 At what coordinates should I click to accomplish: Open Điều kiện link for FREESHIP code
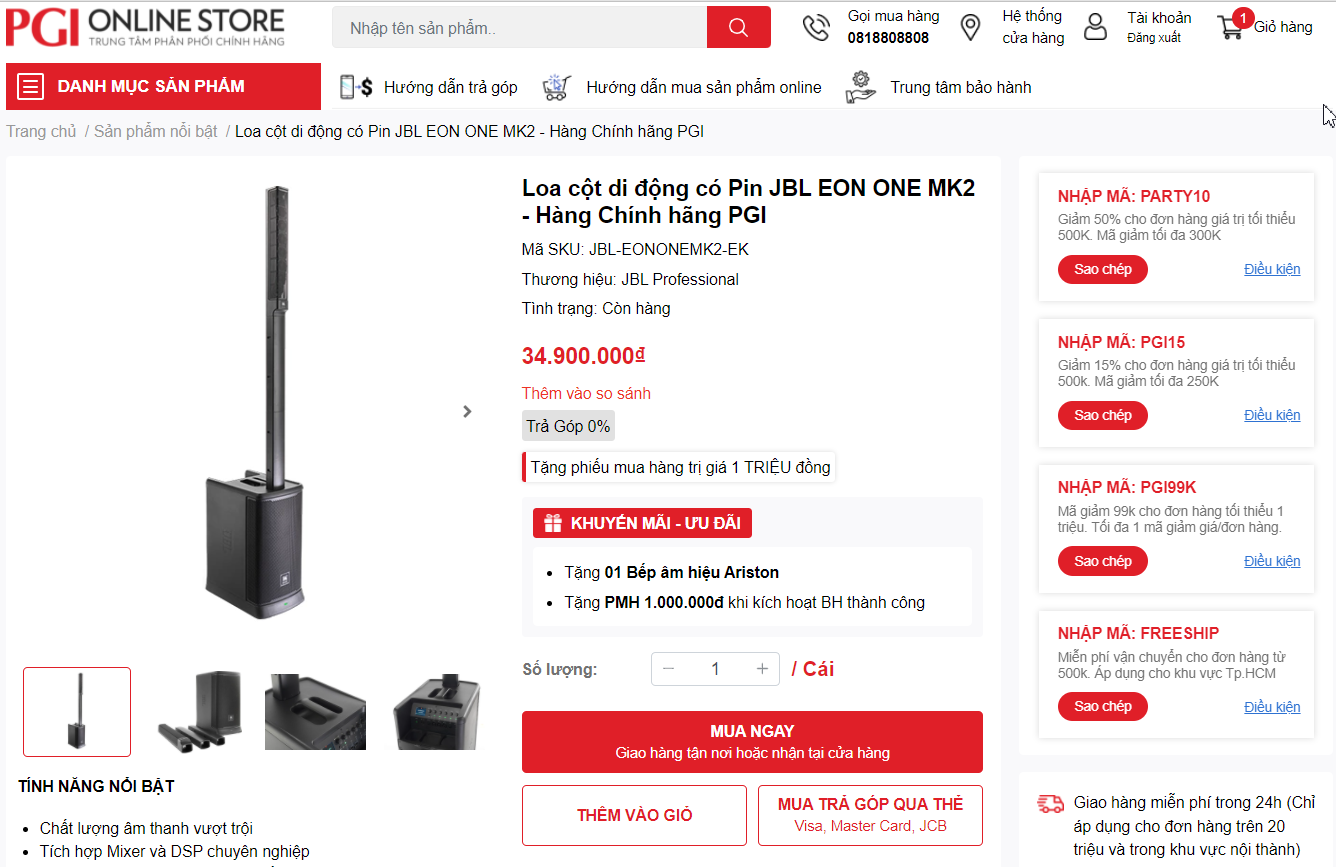pyautogui.click(x=1272, y=707)
